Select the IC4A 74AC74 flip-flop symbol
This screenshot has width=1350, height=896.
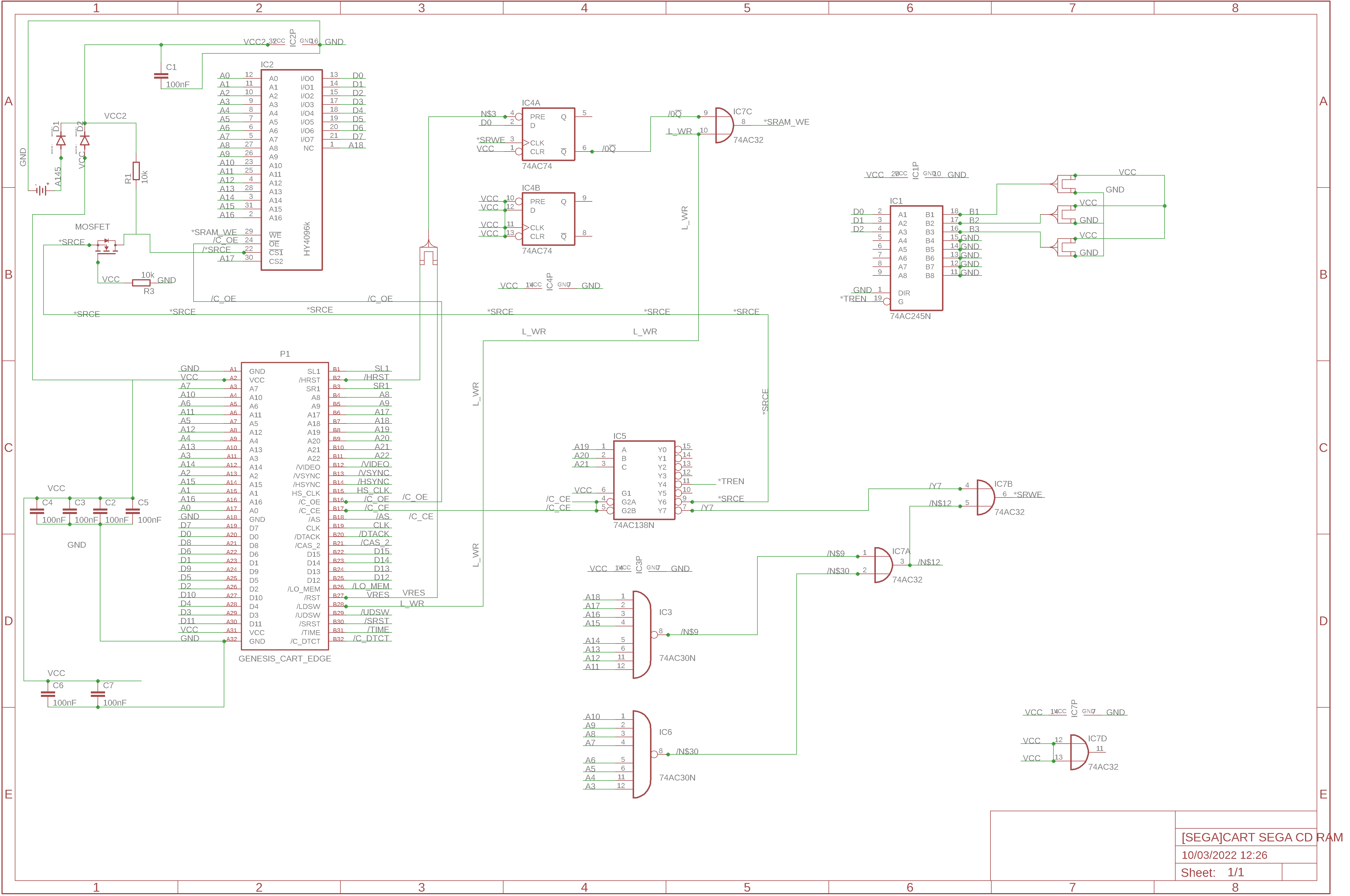pyautogui.click(x=548, y=134)
